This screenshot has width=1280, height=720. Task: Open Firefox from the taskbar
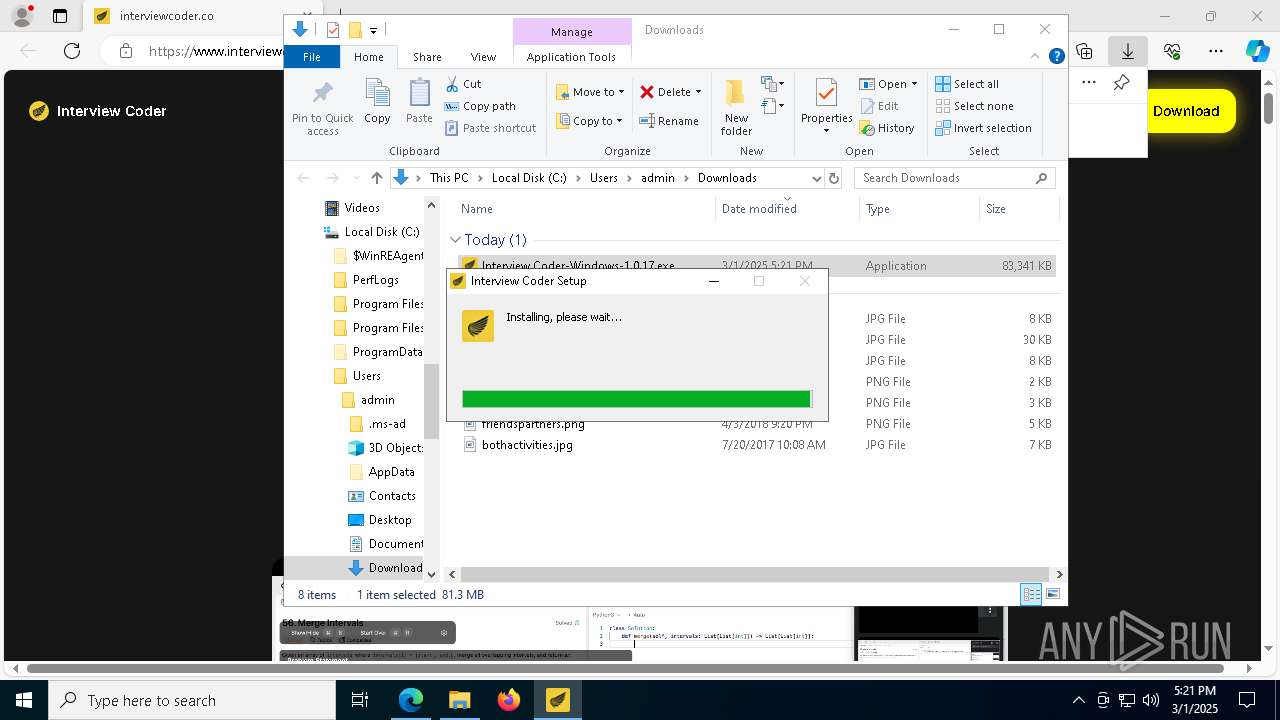509,700
